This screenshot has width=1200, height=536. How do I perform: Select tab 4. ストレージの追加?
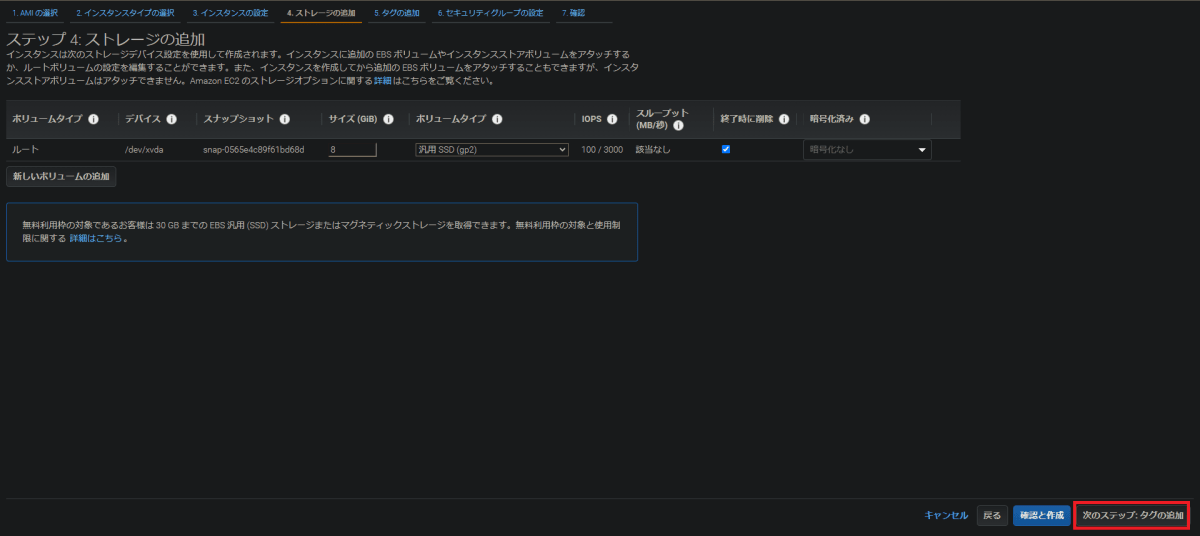[321, 13]
